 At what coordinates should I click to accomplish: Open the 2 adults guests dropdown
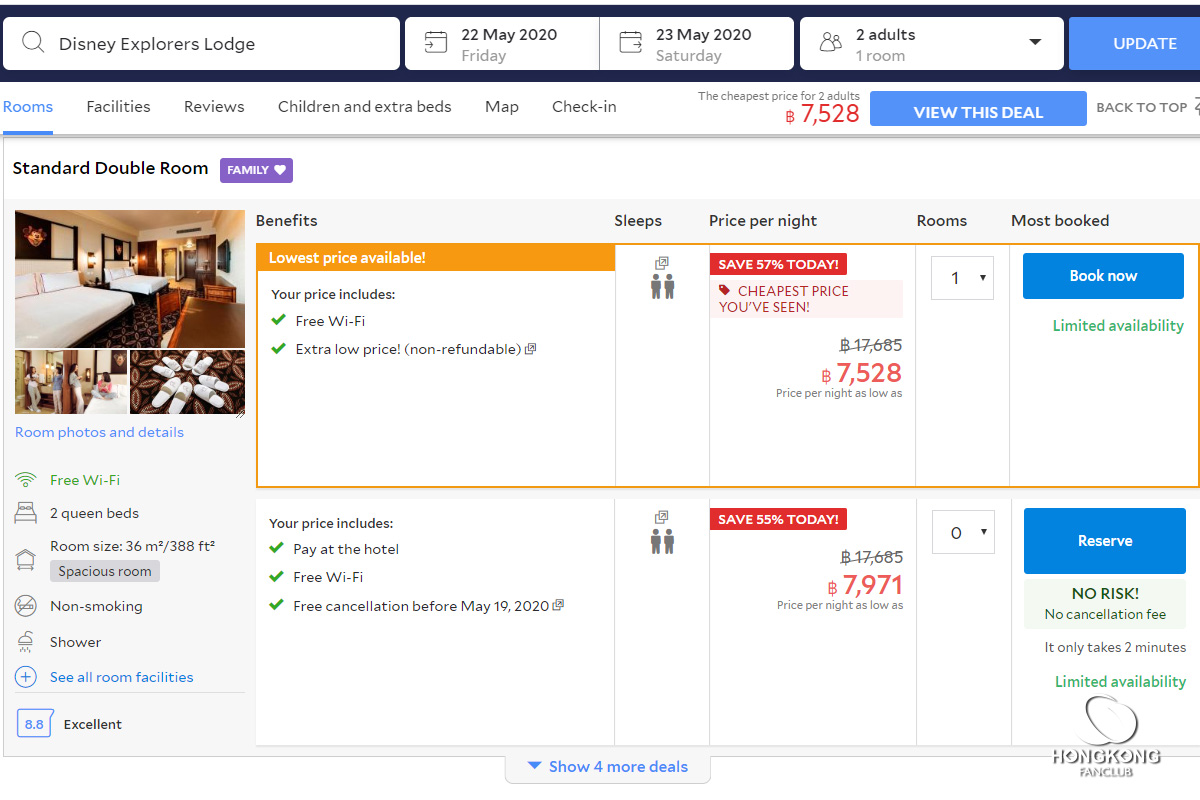(932, 43)
